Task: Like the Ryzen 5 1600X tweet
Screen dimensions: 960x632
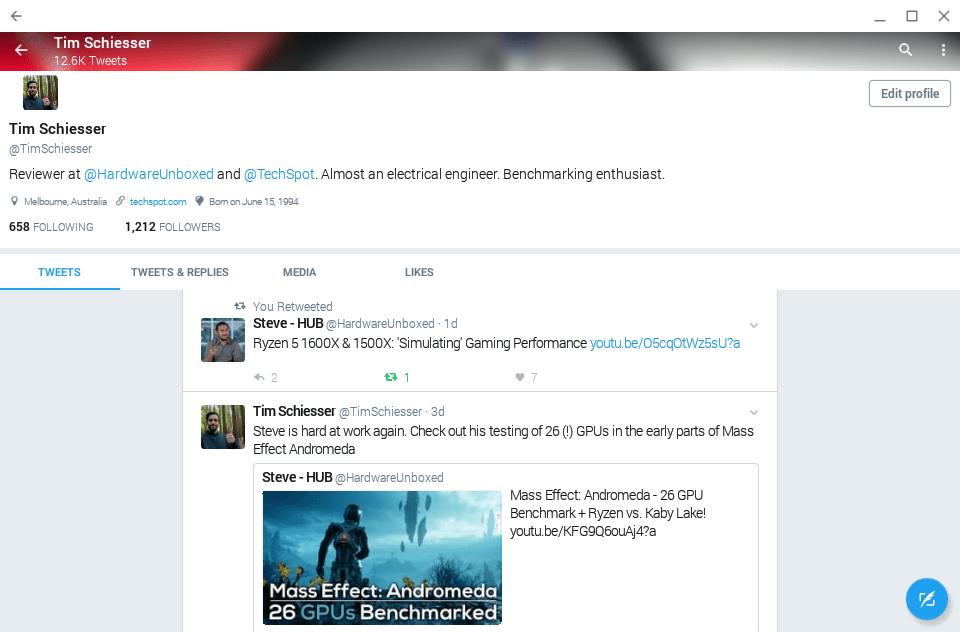Action: (520, 377)
